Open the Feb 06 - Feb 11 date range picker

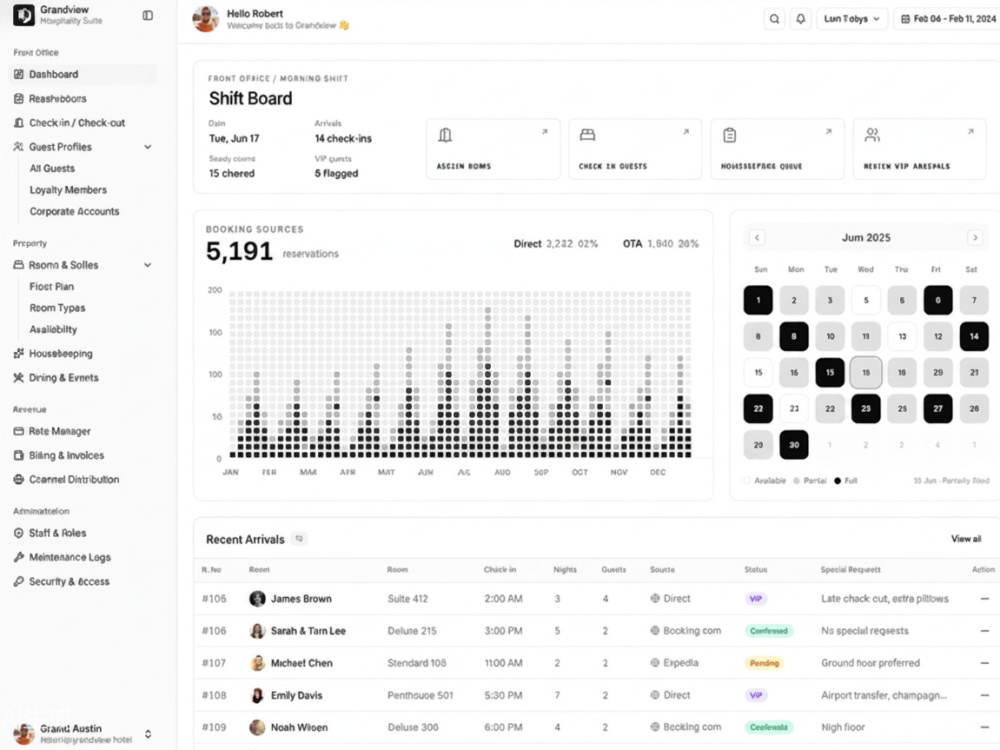pos(948,18)
